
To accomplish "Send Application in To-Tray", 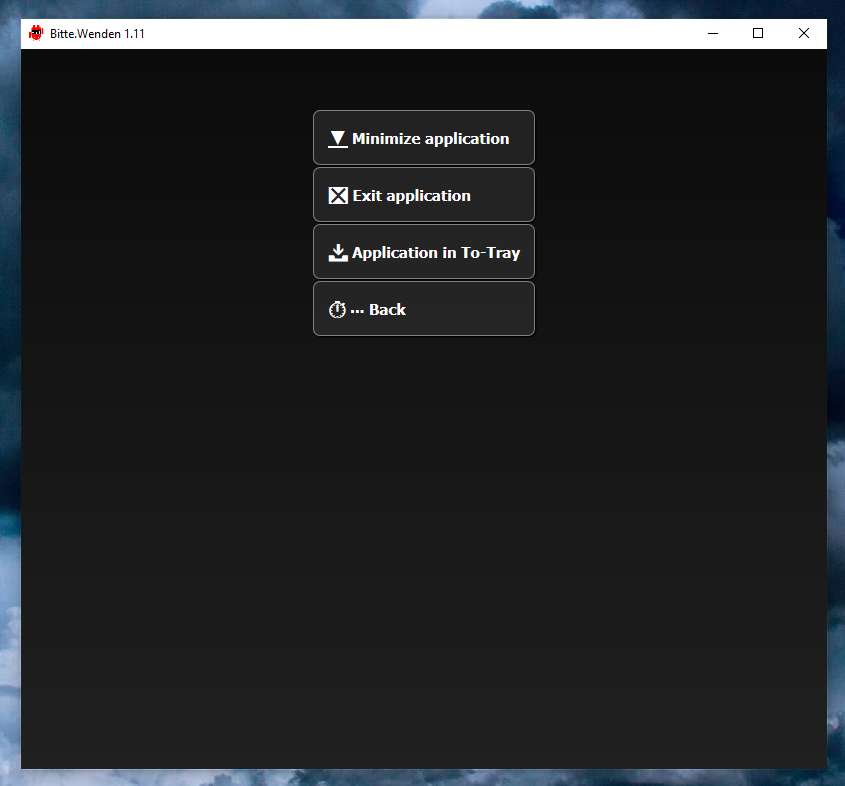I will click(424, 252).
